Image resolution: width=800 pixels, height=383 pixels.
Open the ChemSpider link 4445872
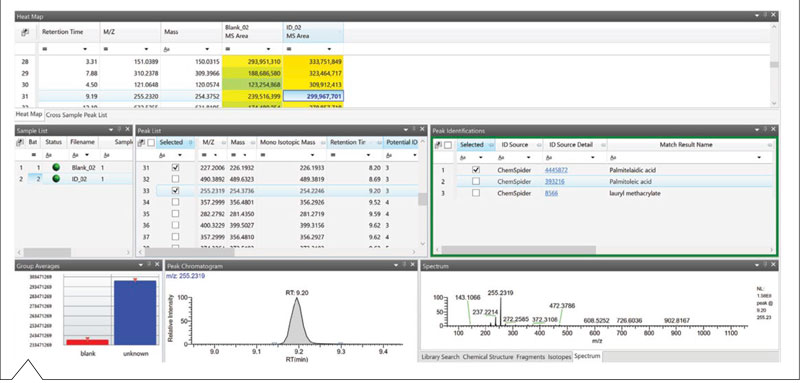pos(556,169)
